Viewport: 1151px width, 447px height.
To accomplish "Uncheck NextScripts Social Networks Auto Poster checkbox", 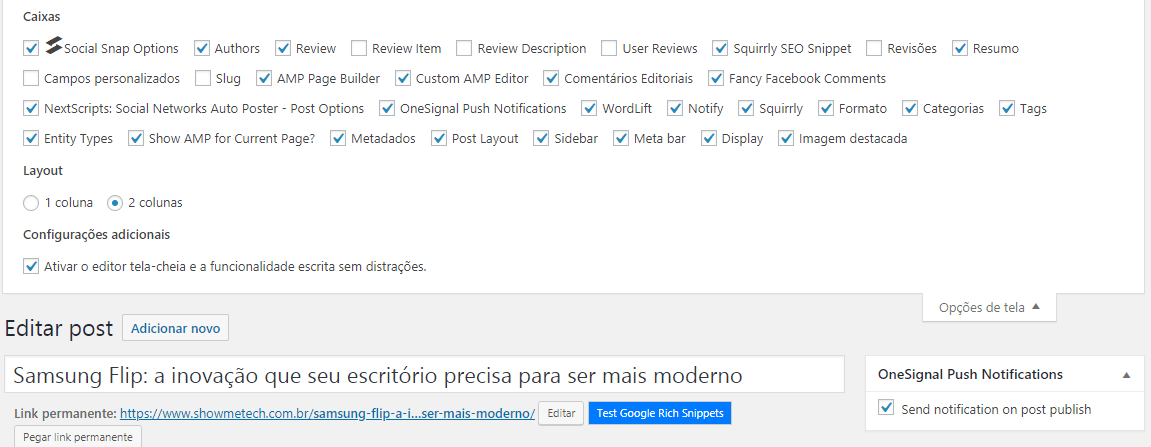I will (31, 109).
